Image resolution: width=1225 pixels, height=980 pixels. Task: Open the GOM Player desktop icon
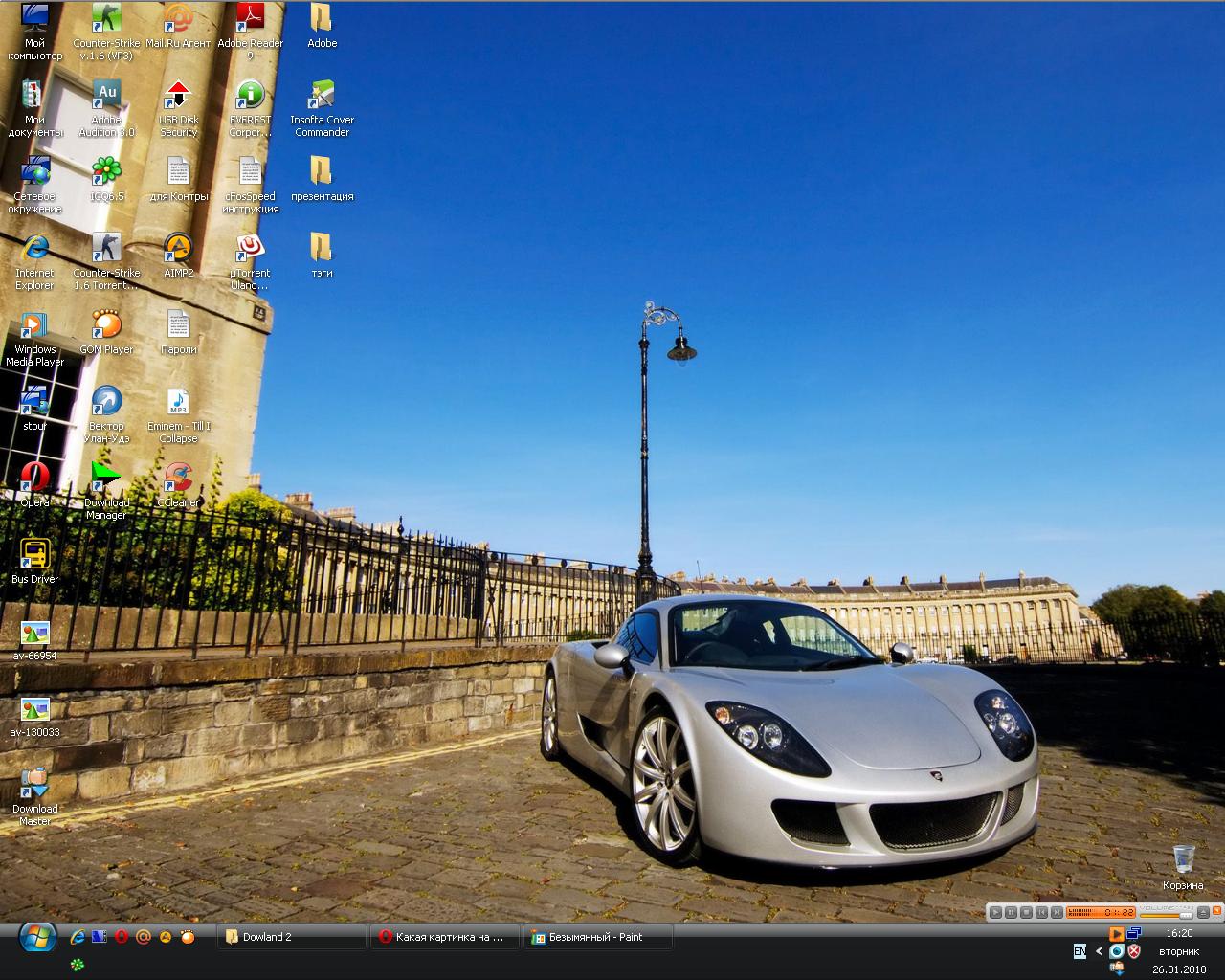tap(106, 325)
